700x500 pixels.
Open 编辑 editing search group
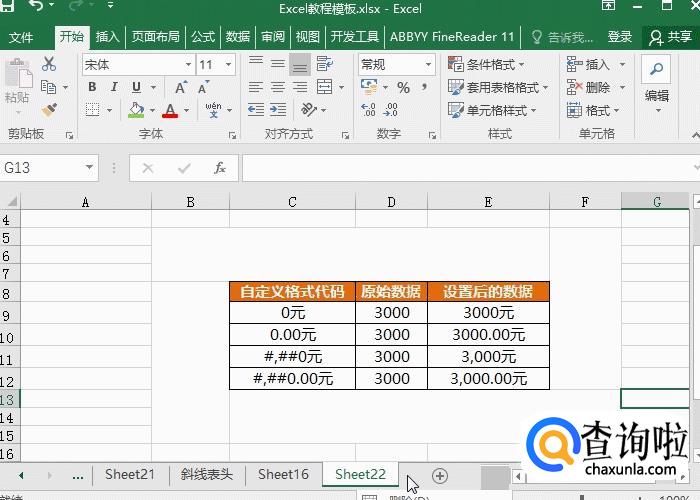[x=656, y=85]
